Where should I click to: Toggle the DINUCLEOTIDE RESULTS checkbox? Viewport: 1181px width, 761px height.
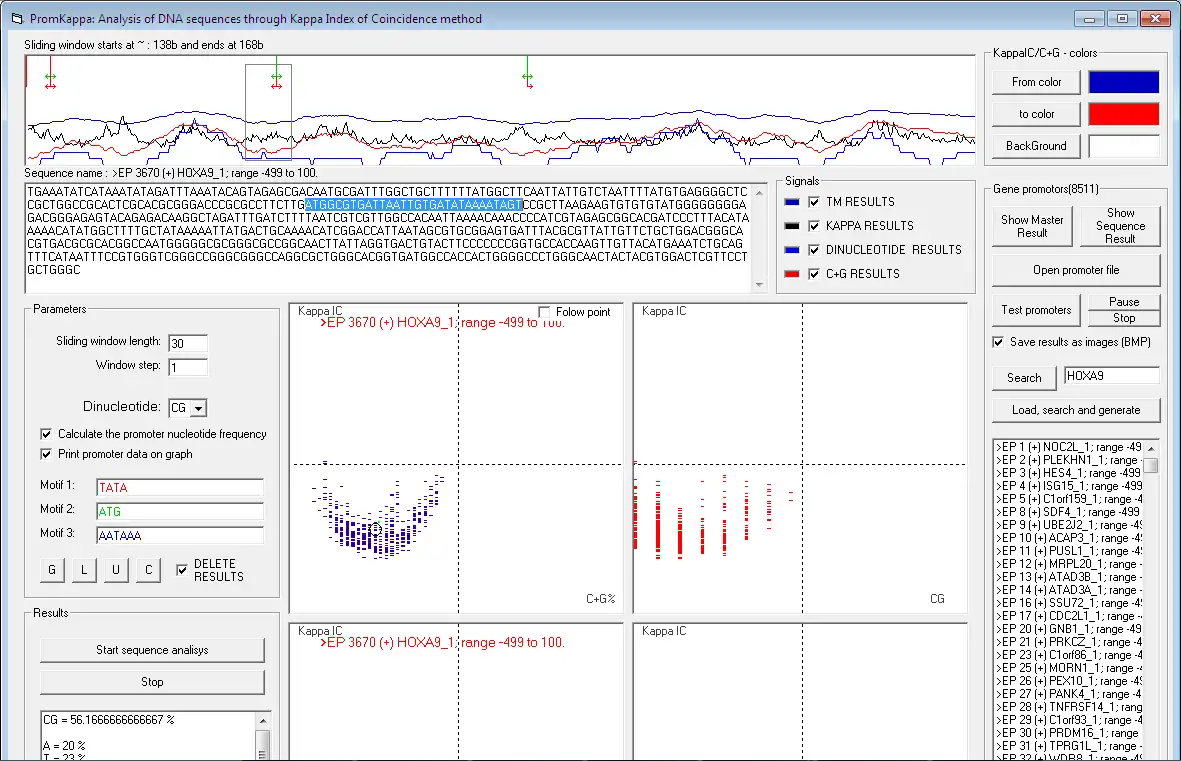pyautogui.click(x=813, y=250)
